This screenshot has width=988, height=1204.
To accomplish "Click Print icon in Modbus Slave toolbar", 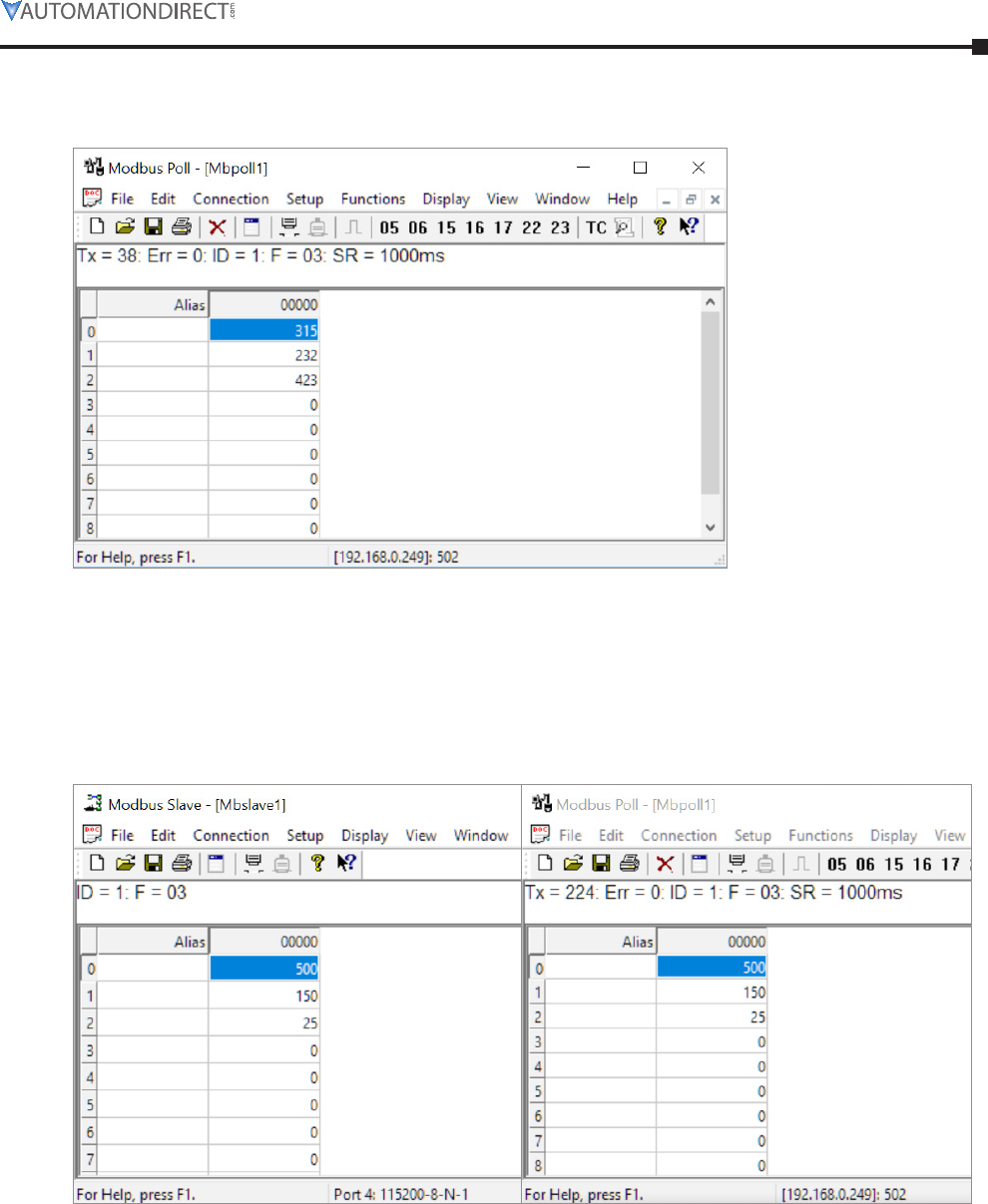I will pyautogui.click(x=181, y=864).
